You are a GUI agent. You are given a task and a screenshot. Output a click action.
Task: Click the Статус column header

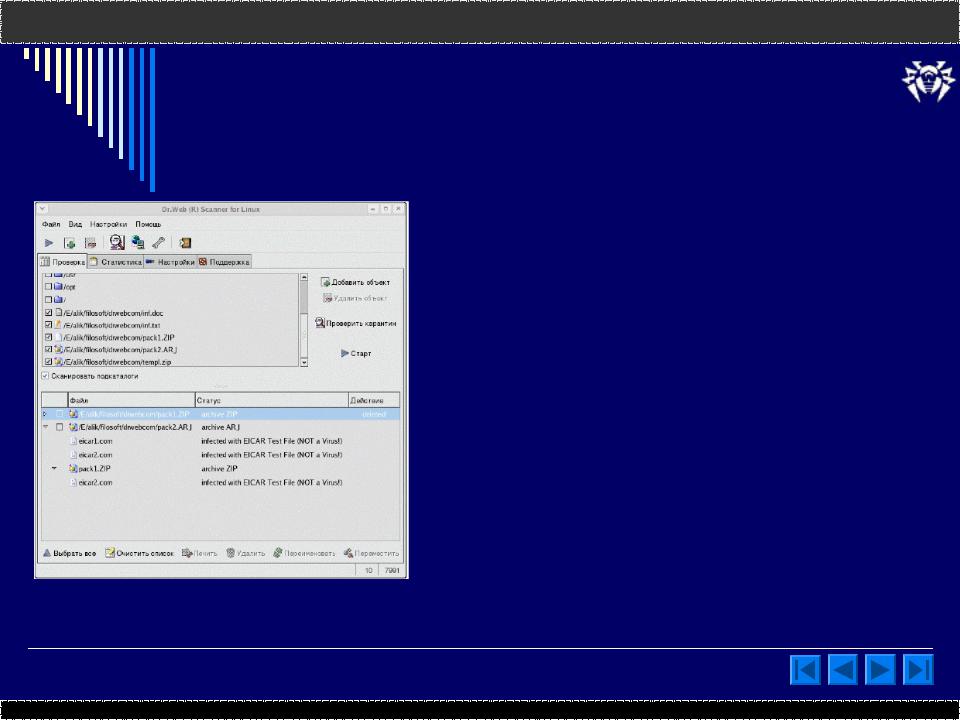[272, 400]
